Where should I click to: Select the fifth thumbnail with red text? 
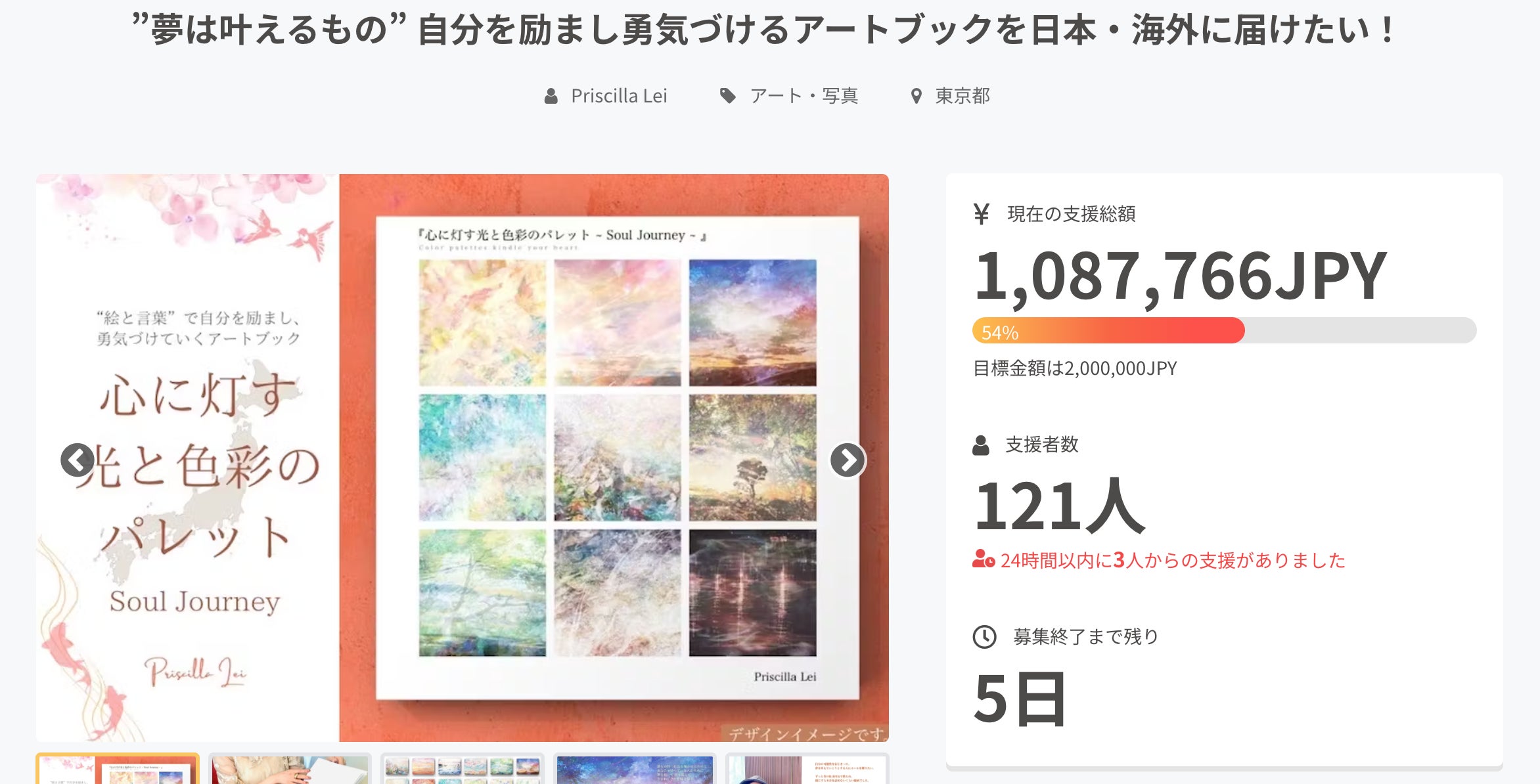(807, 769)
